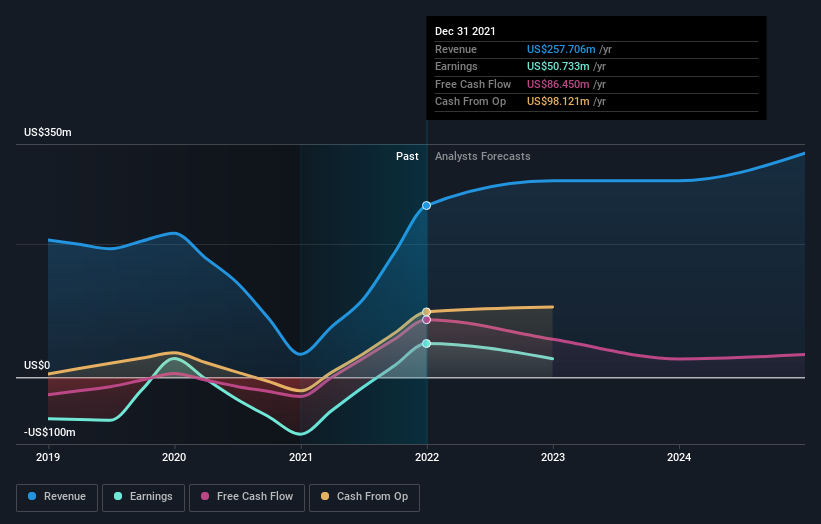The image size is (821, 524).
Task: Click the US$86.450m free cash flow value
Action: tap(558, 84)
